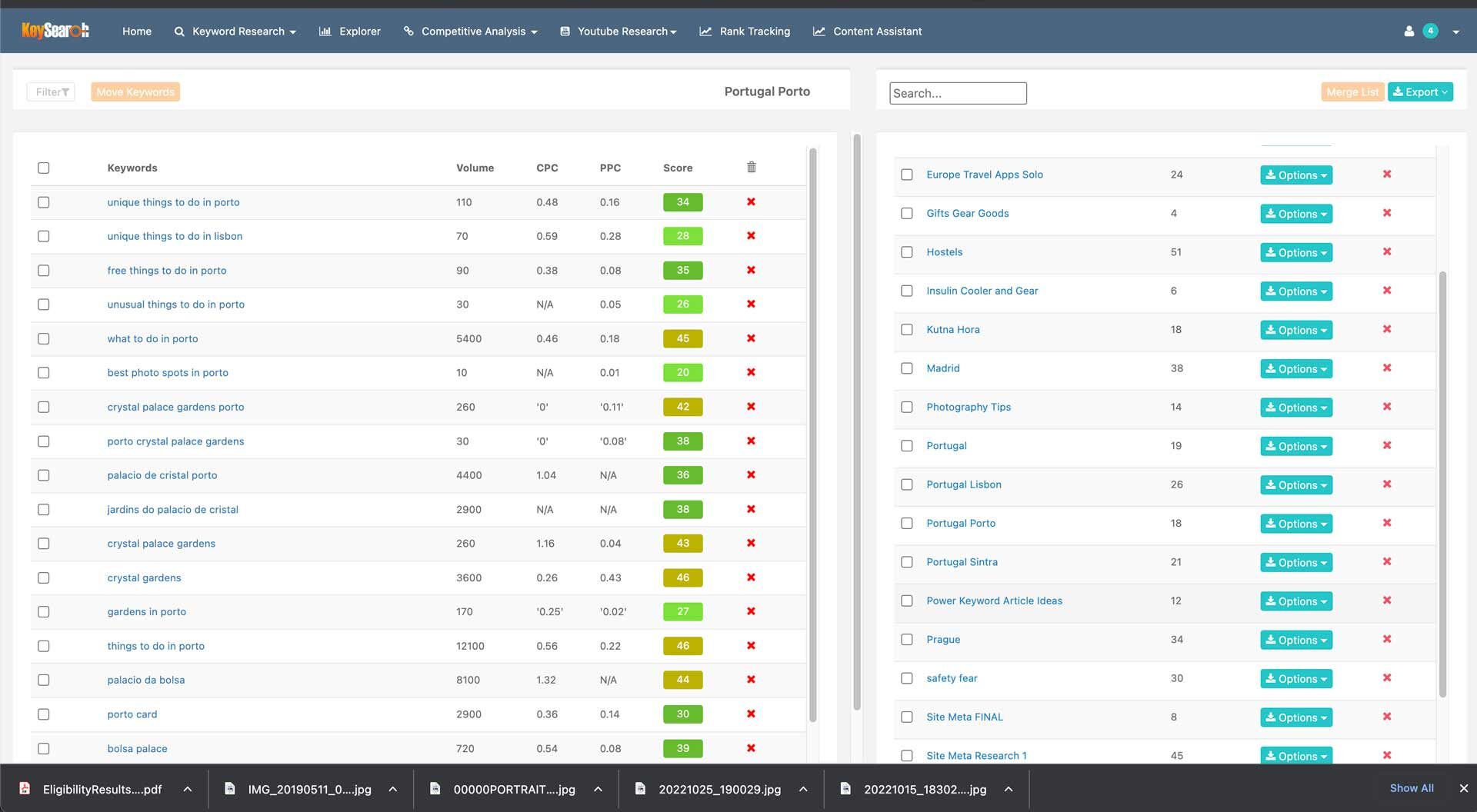The height and width of the screenshot is (812, 1477).
Task: Open Rank Tracking
Action: click(x=745, y=32)
